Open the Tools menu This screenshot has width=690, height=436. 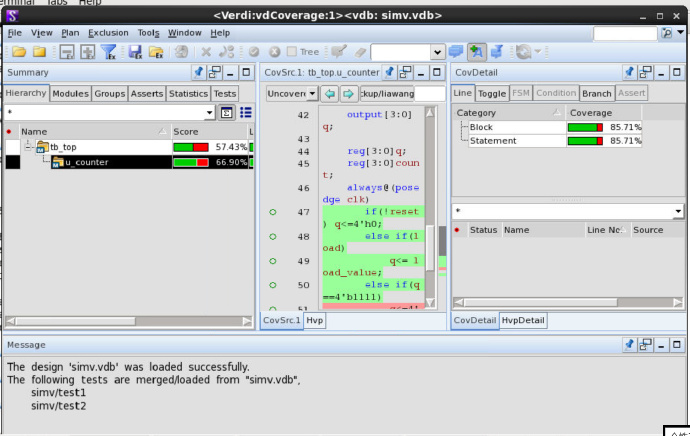[x=148, y=33]
